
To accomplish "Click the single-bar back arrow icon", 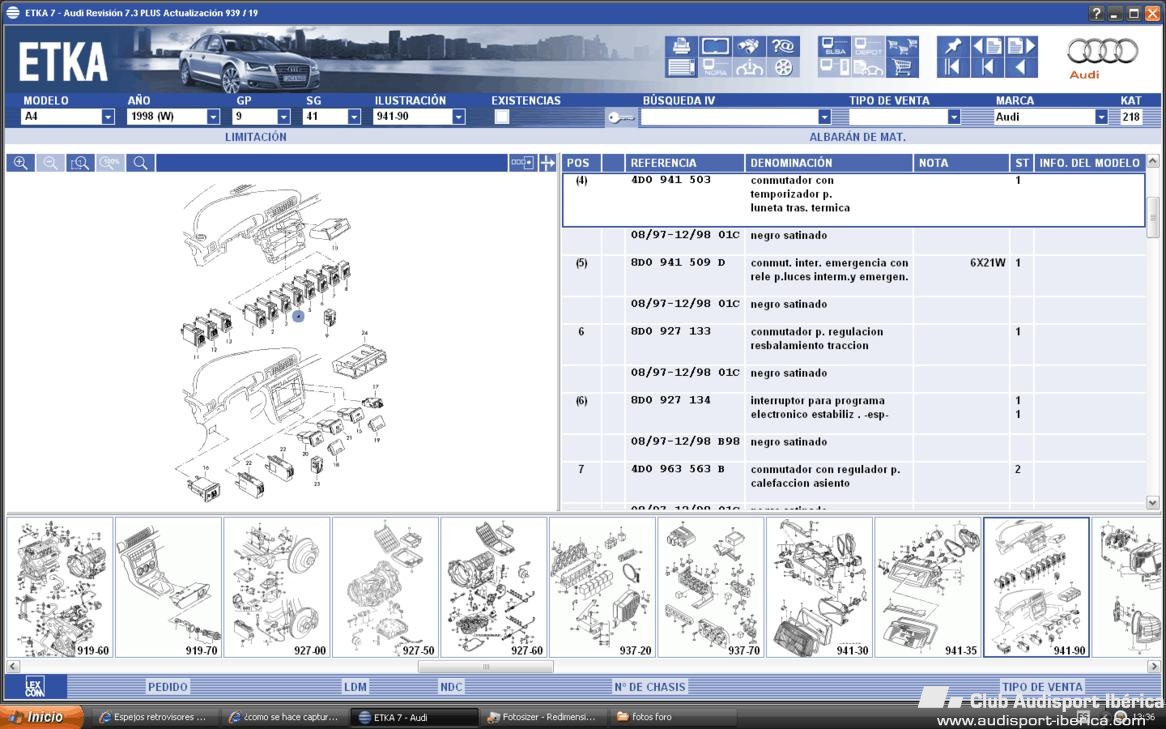I will (x=987, y=67).
